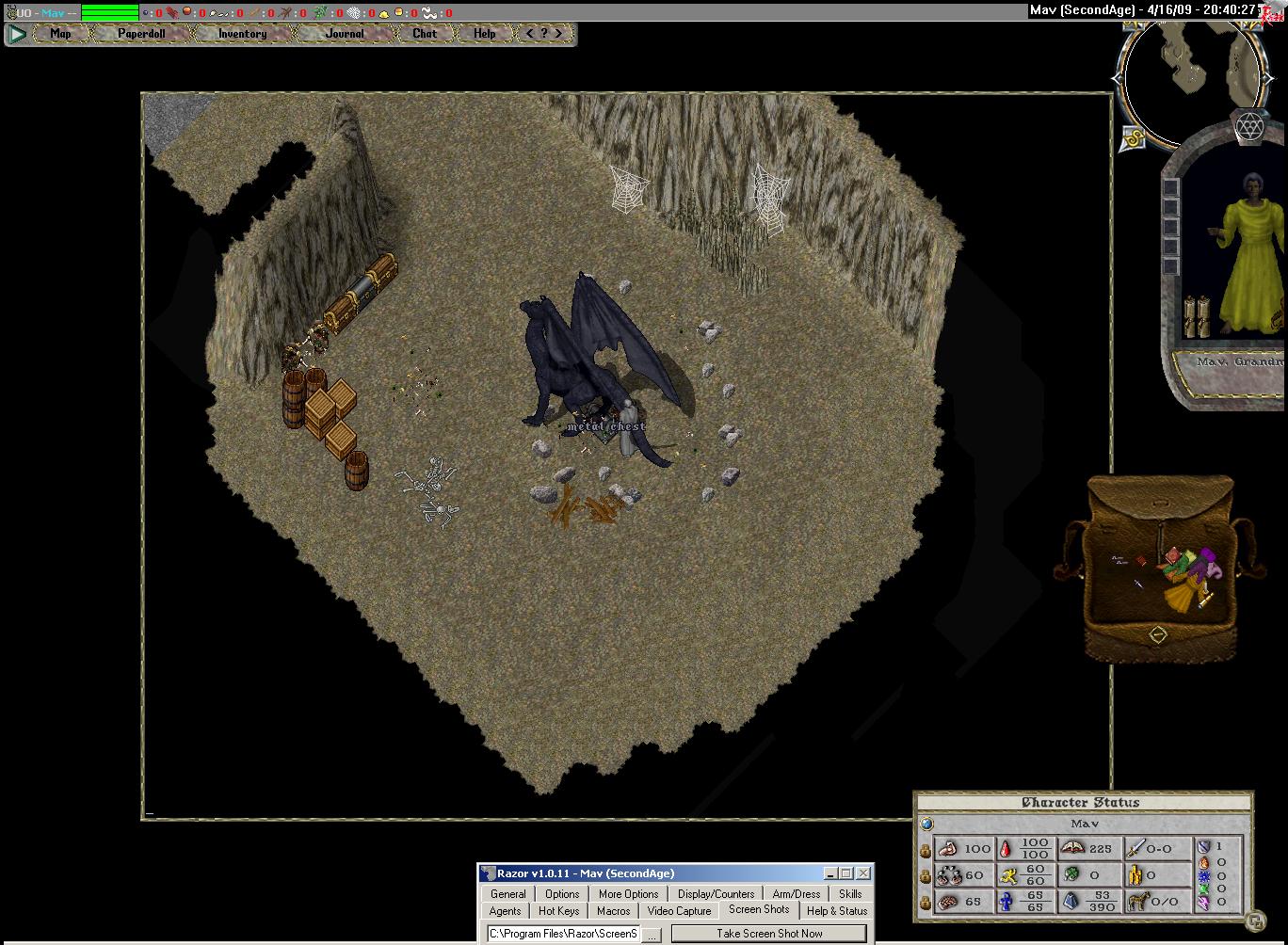1288x945 pixels.
Task: Click the backpack's bottom diamond emblem
Action: tap(1158, 635)
